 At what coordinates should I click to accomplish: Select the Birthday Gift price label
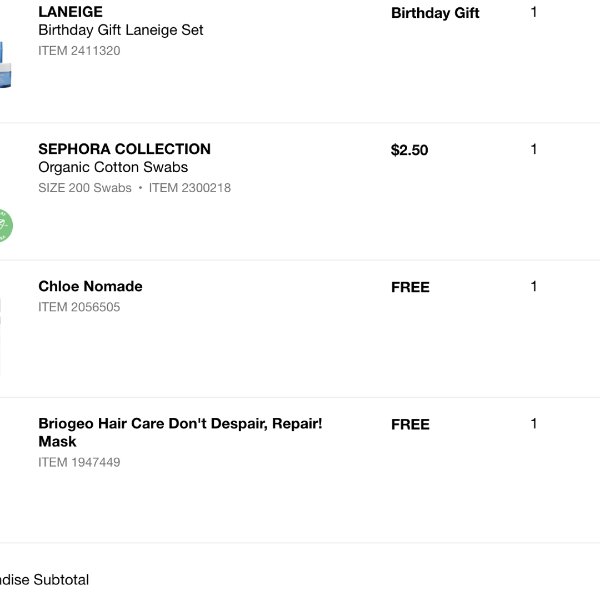click(435, 13)
